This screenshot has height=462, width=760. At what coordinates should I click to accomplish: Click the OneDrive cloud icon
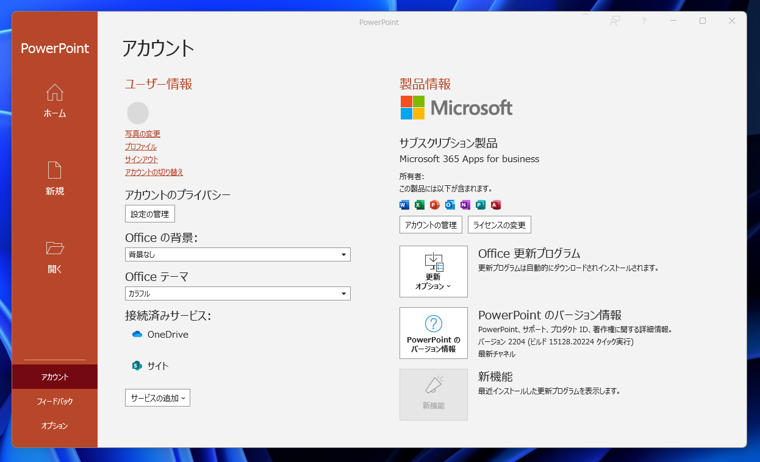137,334
